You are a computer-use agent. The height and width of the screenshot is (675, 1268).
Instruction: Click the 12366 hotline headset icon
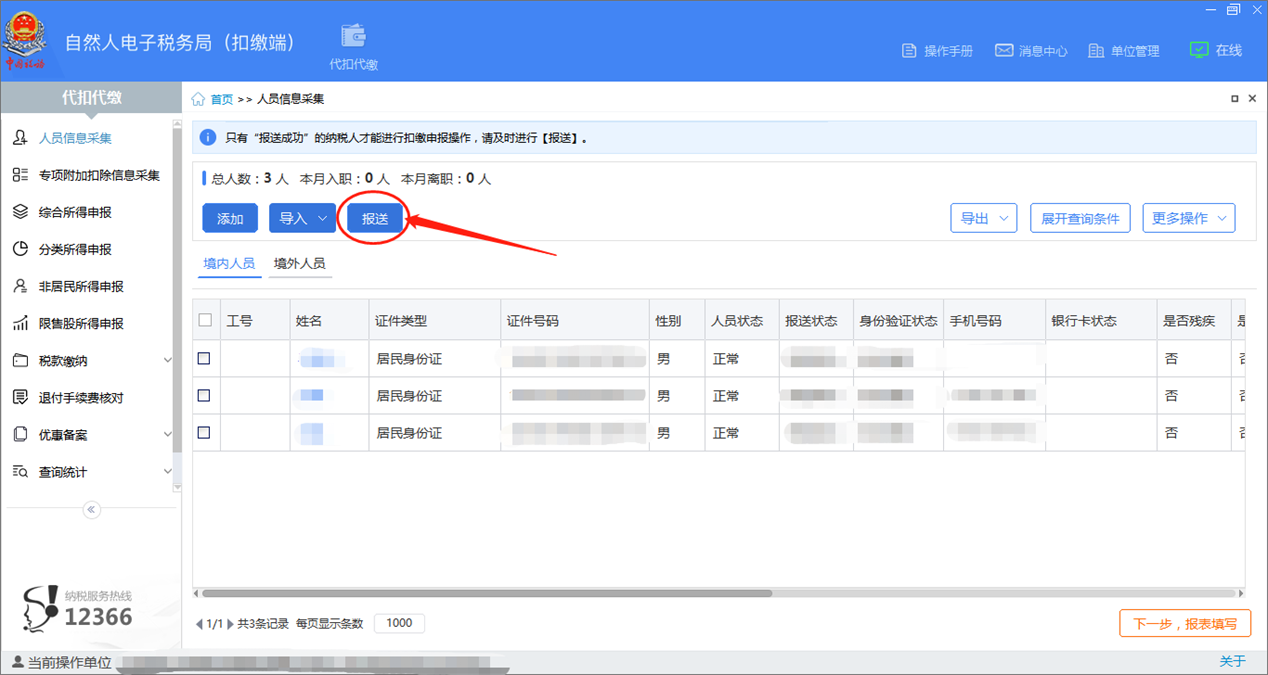40,609
